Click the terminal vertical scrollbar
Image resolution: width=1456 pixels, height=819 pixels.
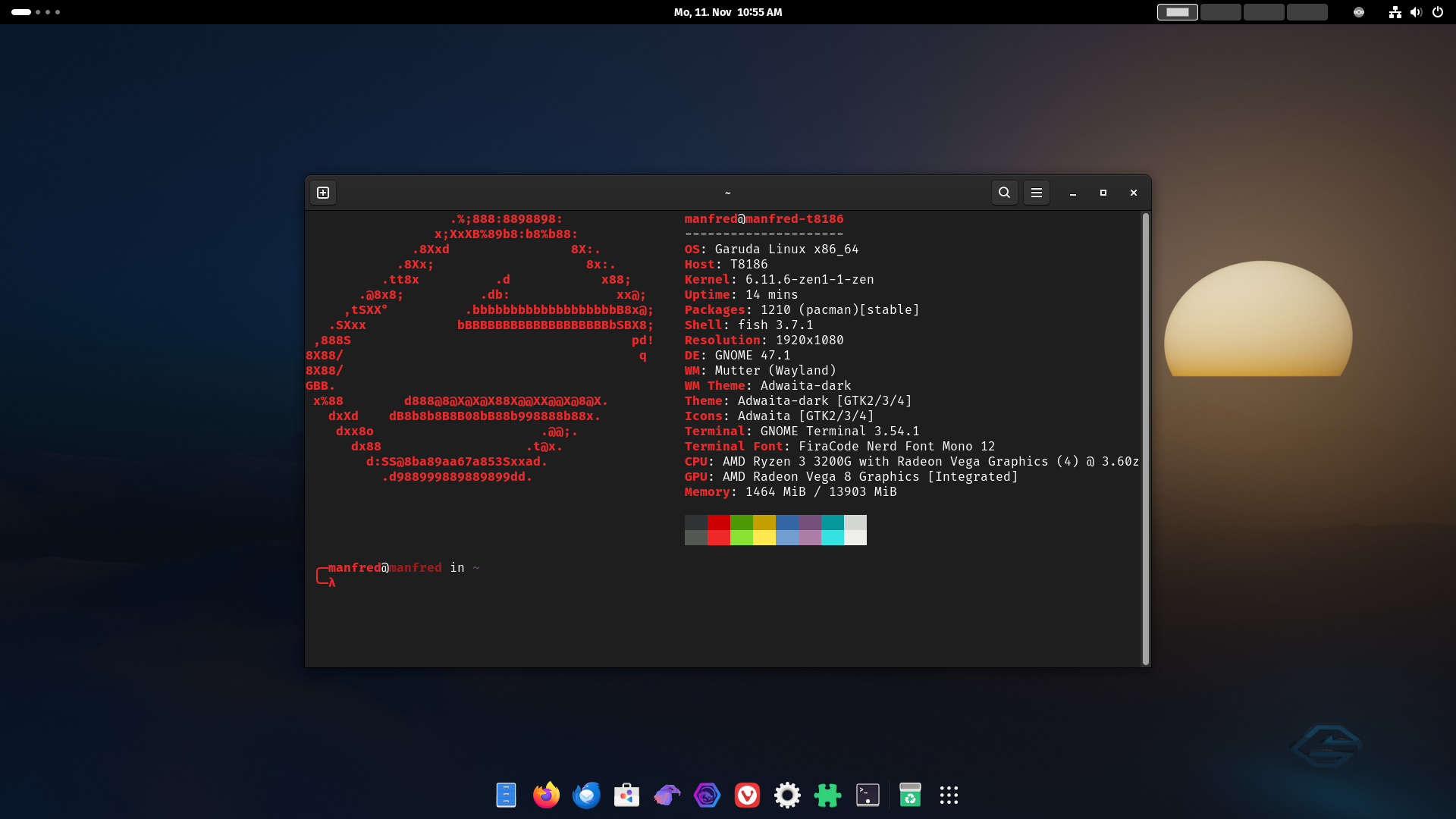1145,438
